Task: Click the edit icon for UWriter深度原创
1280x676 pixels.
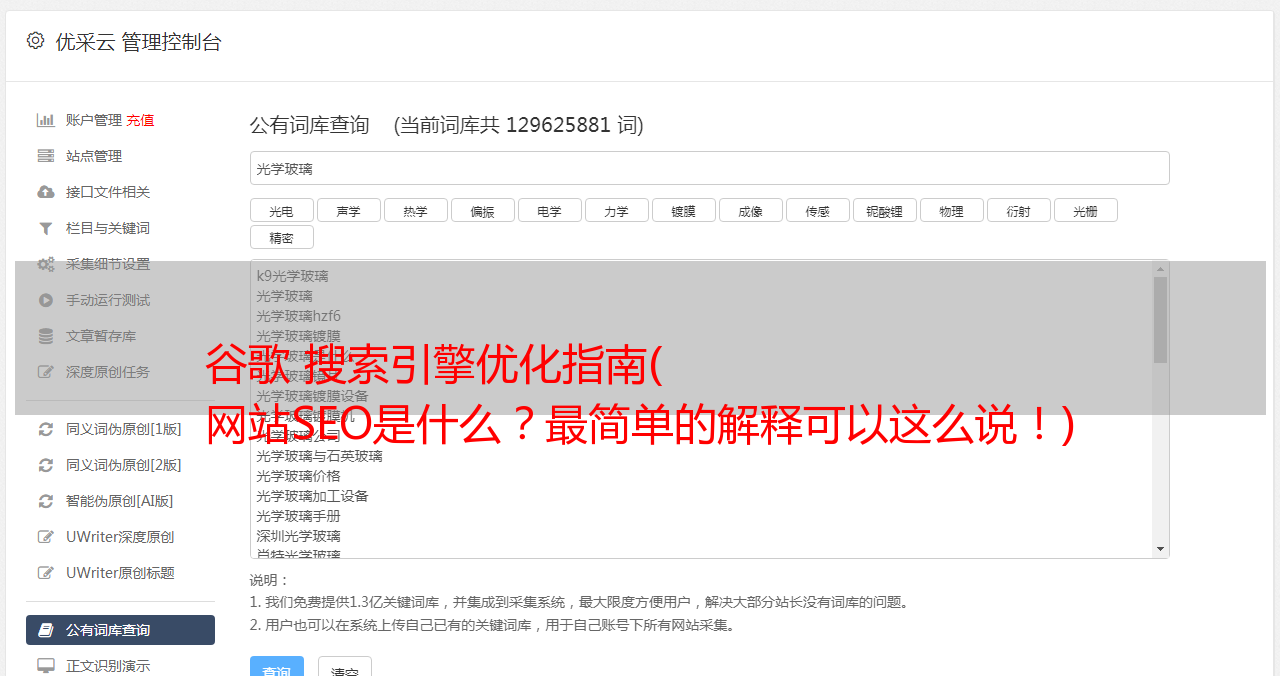Action: [x=46, y=537]
